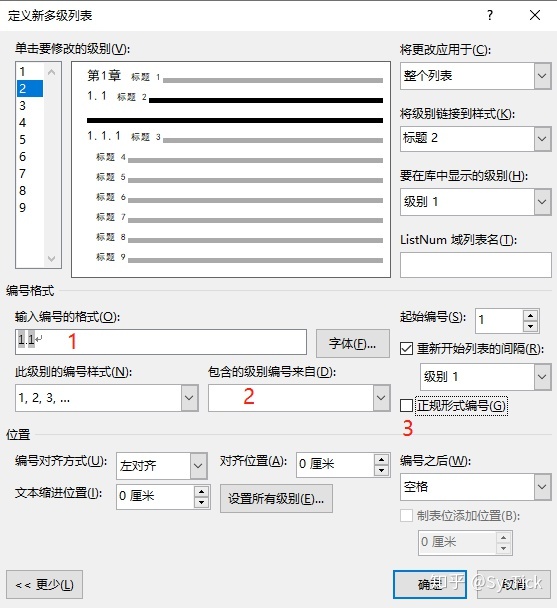Enable the 正规形式编号 checkbox
Screen dimensions: 557x608
[406, 406]
